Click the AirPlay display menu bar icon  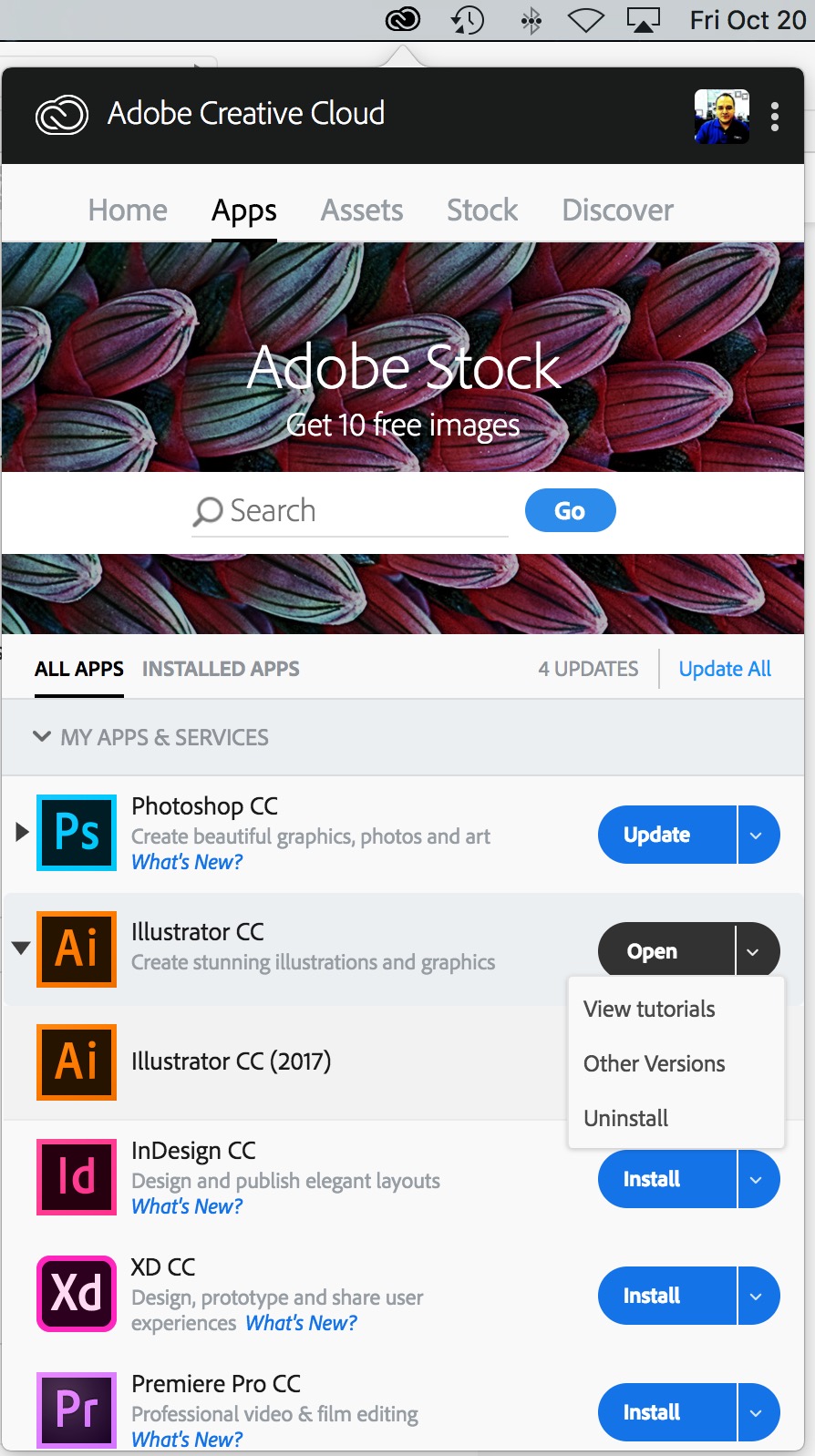click(x=643, y=20)
